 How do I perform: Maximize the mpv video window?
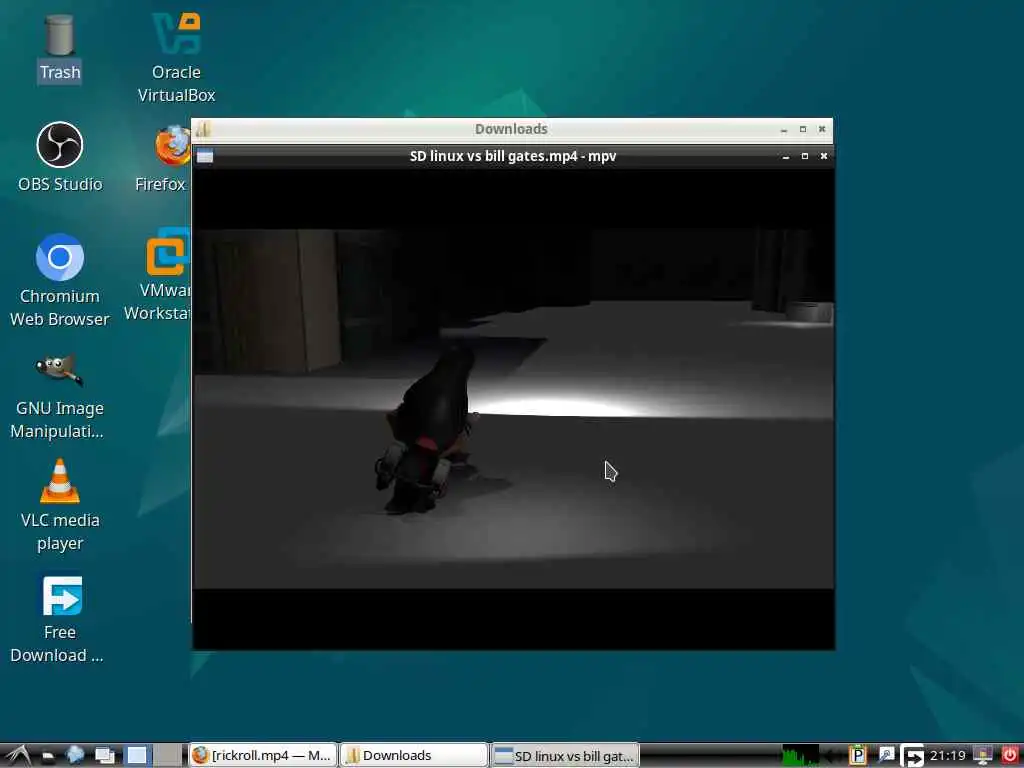(805, 157)
